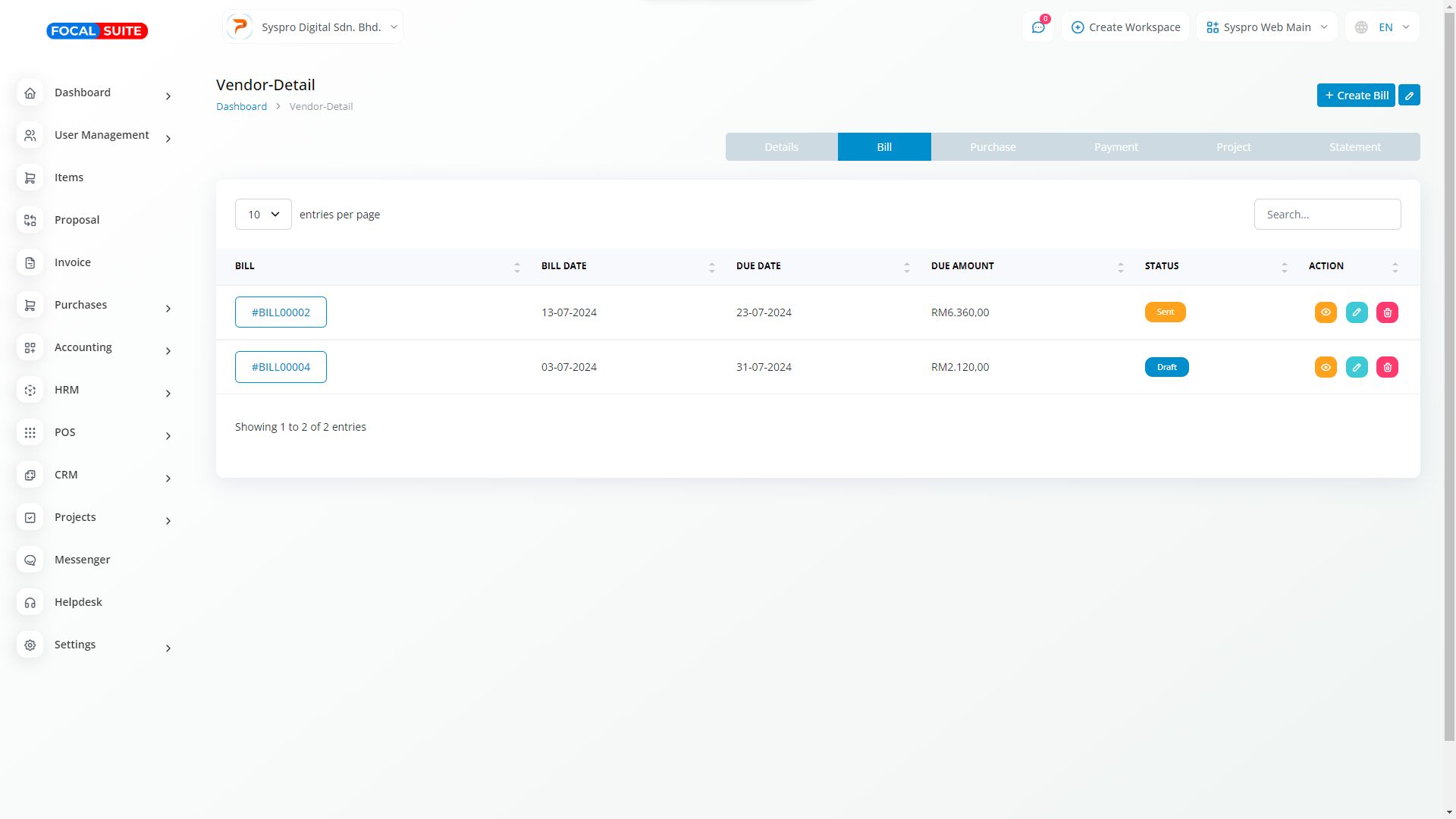Open the #BILL00004 bill link

coord(281,367)
